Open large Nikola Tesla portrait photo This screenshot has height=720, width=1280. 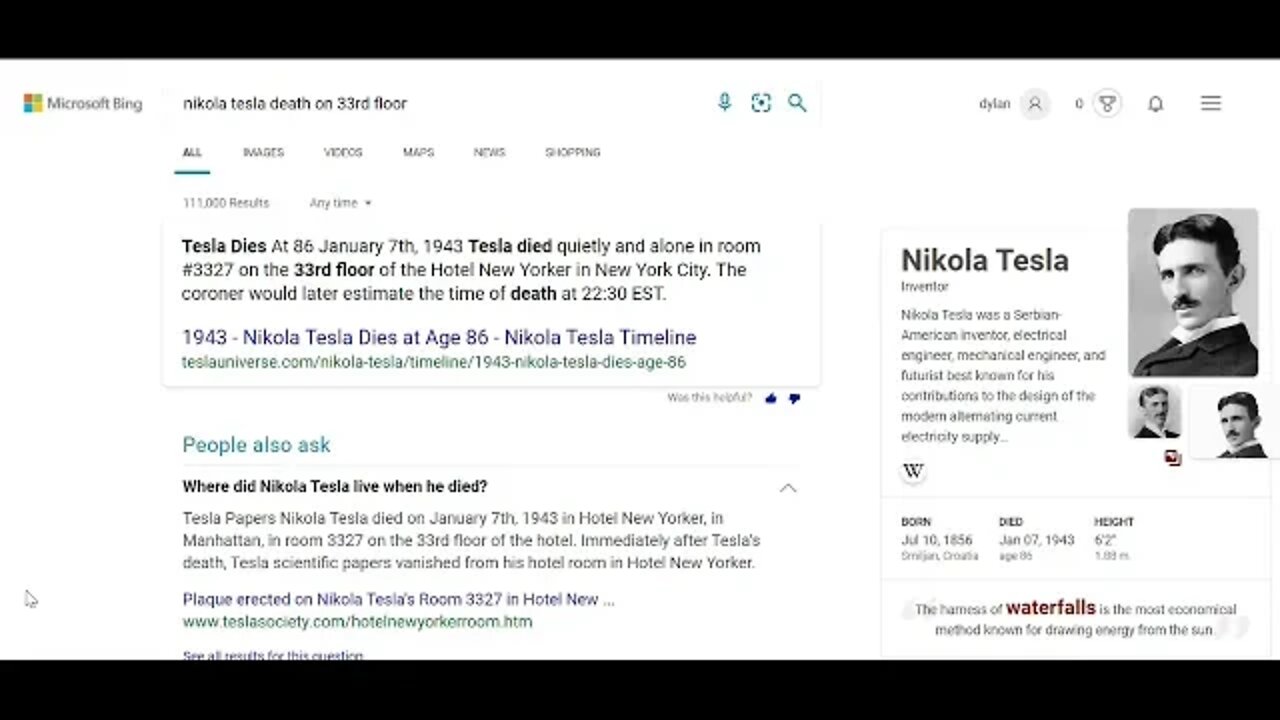(x=1193, y=292)
